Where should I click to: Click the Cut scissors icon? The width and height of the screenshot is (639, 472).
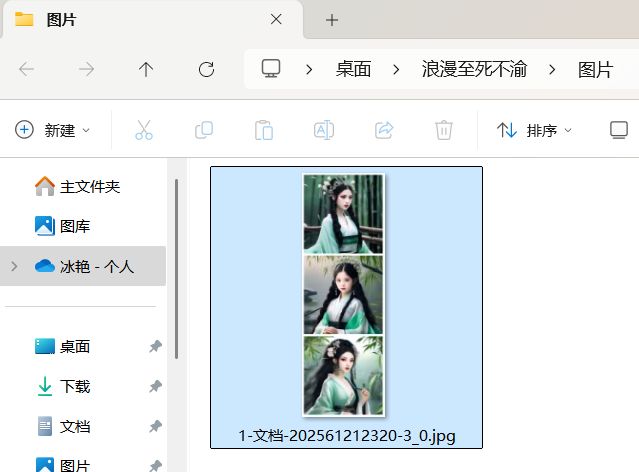[x=144, y=130]
